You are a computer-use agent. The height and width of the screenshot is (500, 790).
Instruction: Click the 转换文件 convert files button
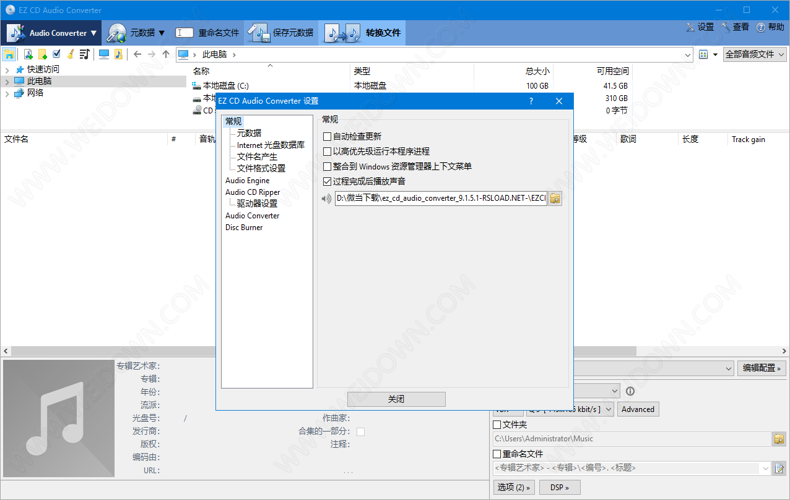point(363,33)
